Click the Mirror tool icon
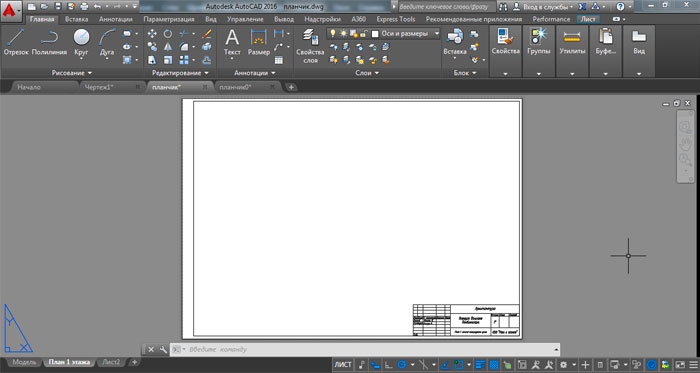Viewport: 700px width, 373px height. 167,46
